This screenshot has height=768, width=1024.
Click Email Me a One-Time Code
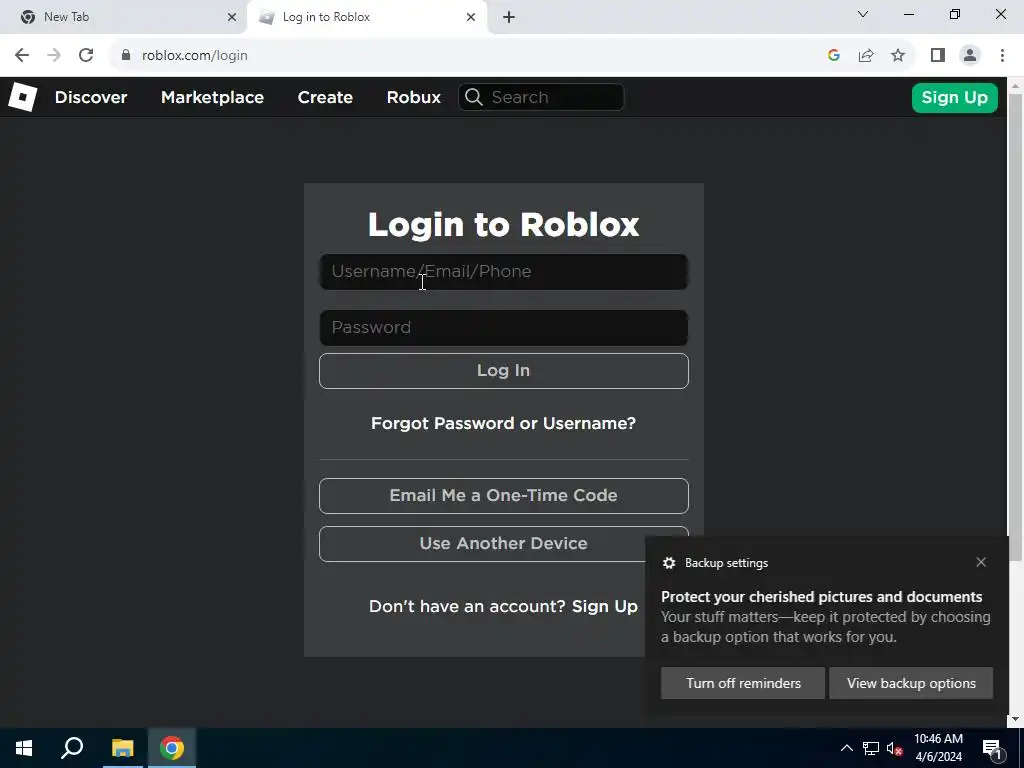pos(504,496)
